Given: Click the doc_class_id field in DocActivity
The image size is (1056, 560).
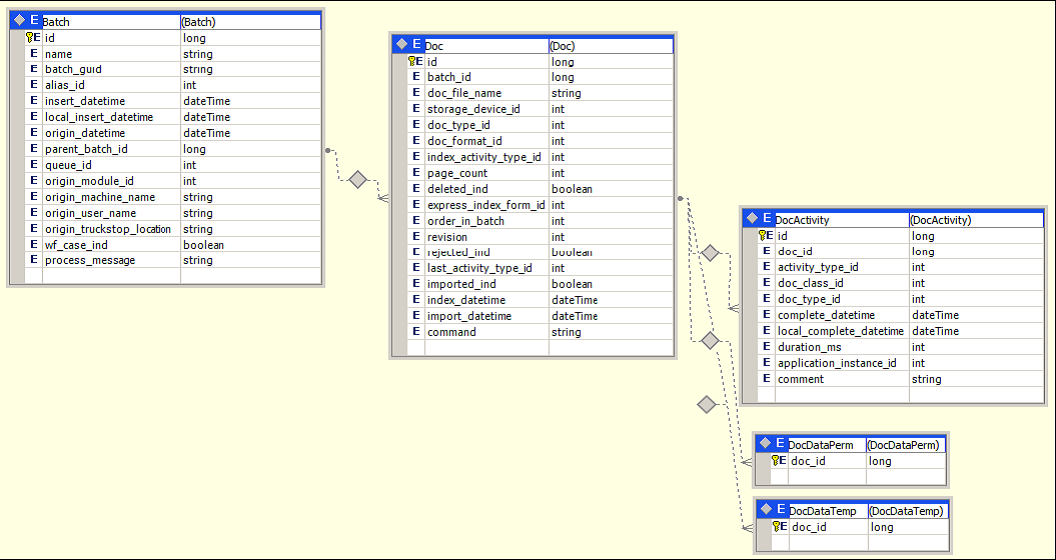Looking at the screenshot, I should [843, 283].
